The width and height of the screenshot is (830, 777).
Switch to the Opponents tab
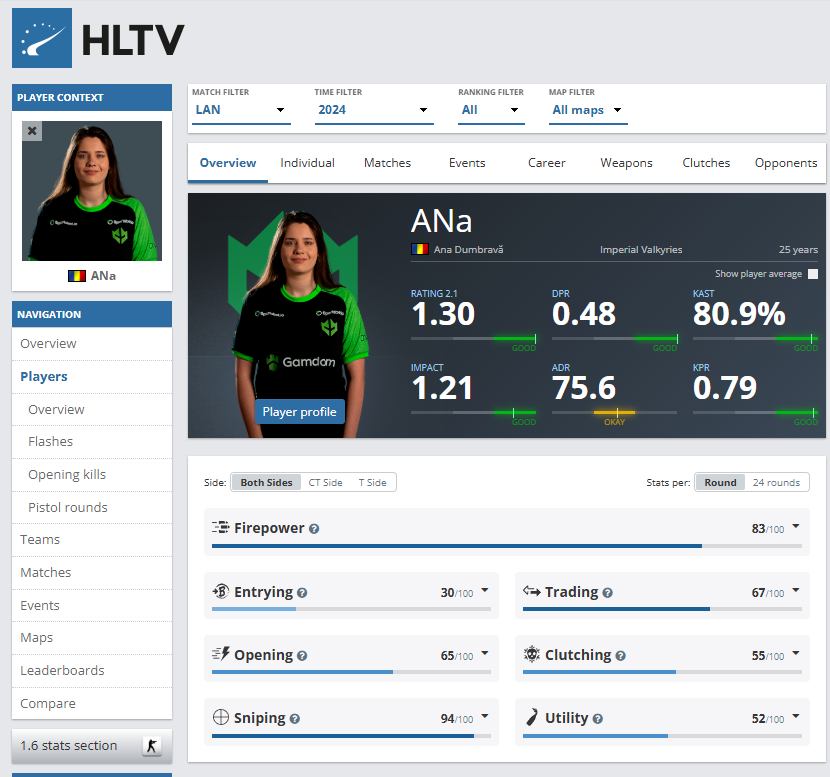(786, 162)
